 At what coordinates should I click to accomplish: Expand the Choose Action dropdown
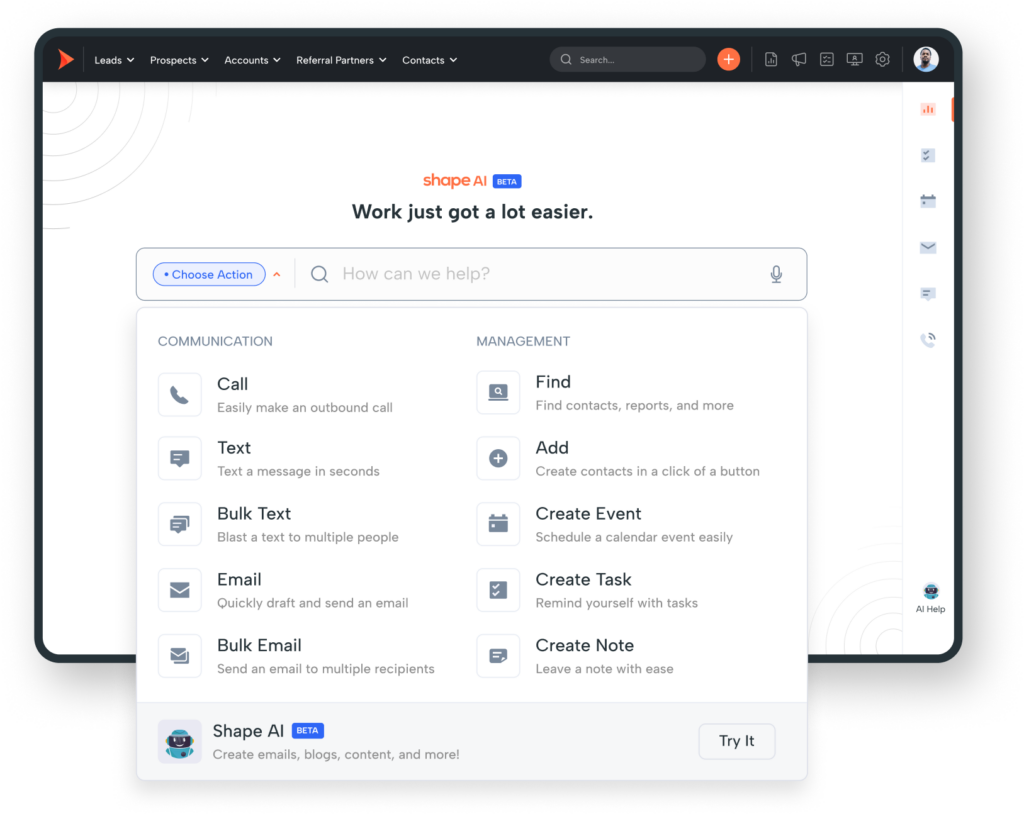[210, 274]
